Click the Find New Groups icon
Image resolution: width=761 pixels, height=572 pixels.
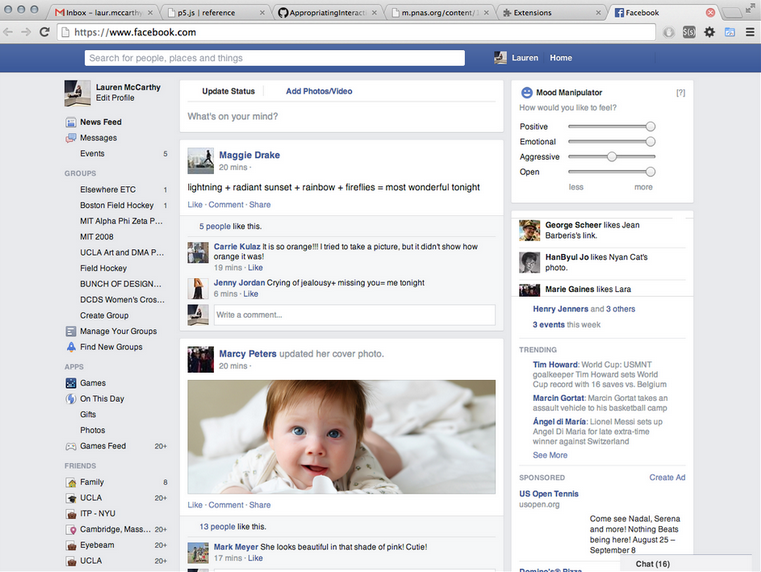coord(71,347)
